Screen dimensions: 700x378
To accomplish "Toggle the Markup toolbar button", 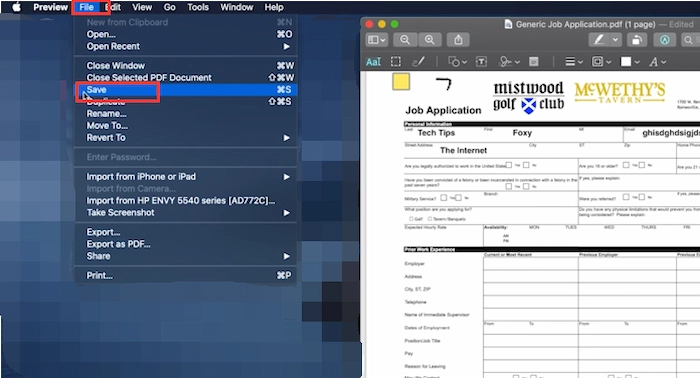I will pyautogui.click(x=665, y=40).
